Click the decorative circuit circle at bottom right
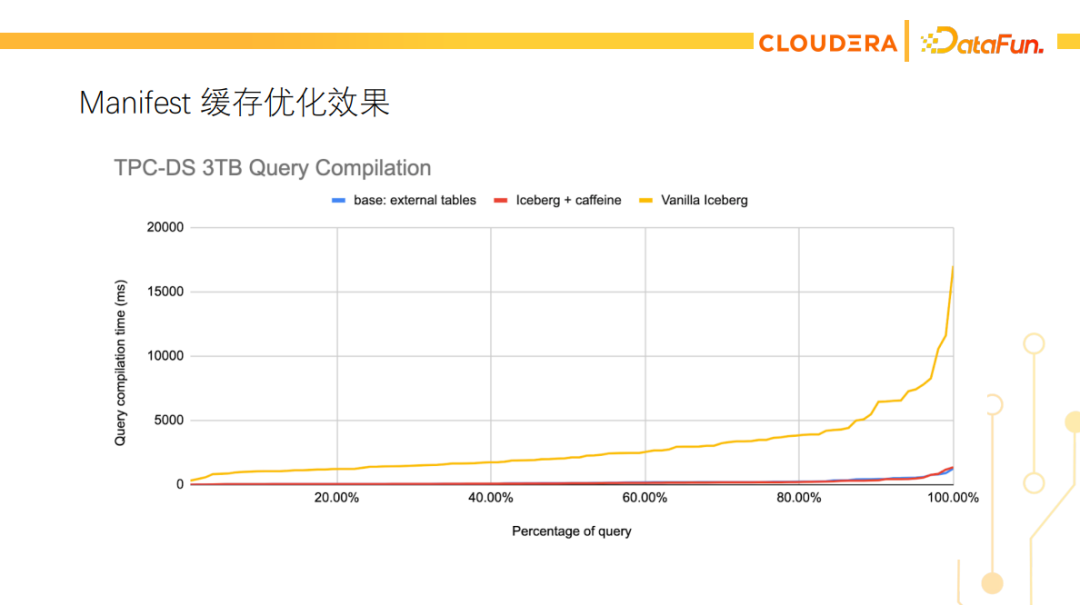 [x=992, y=582]
